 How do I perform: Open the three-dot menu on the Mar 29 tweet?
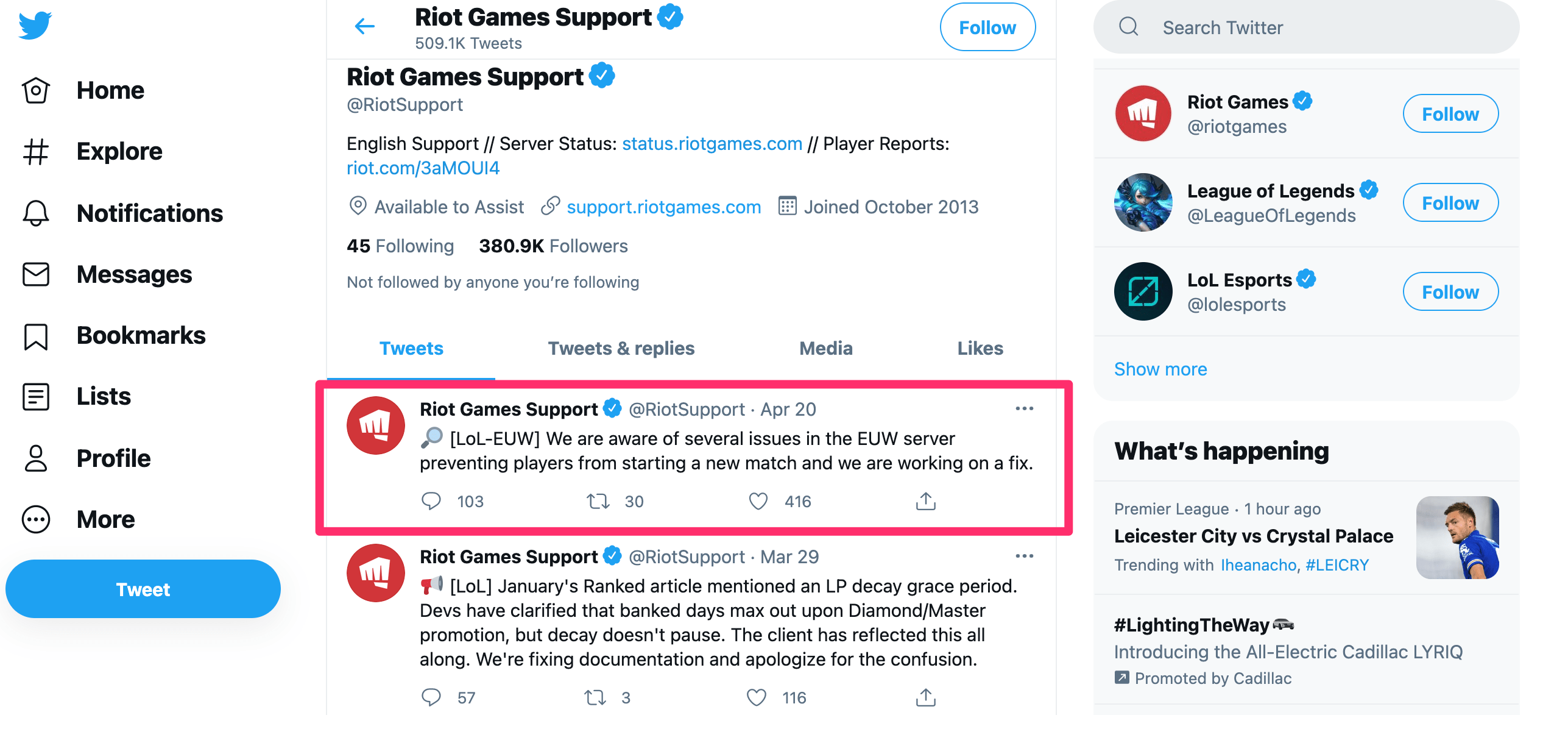point(1025,555)
